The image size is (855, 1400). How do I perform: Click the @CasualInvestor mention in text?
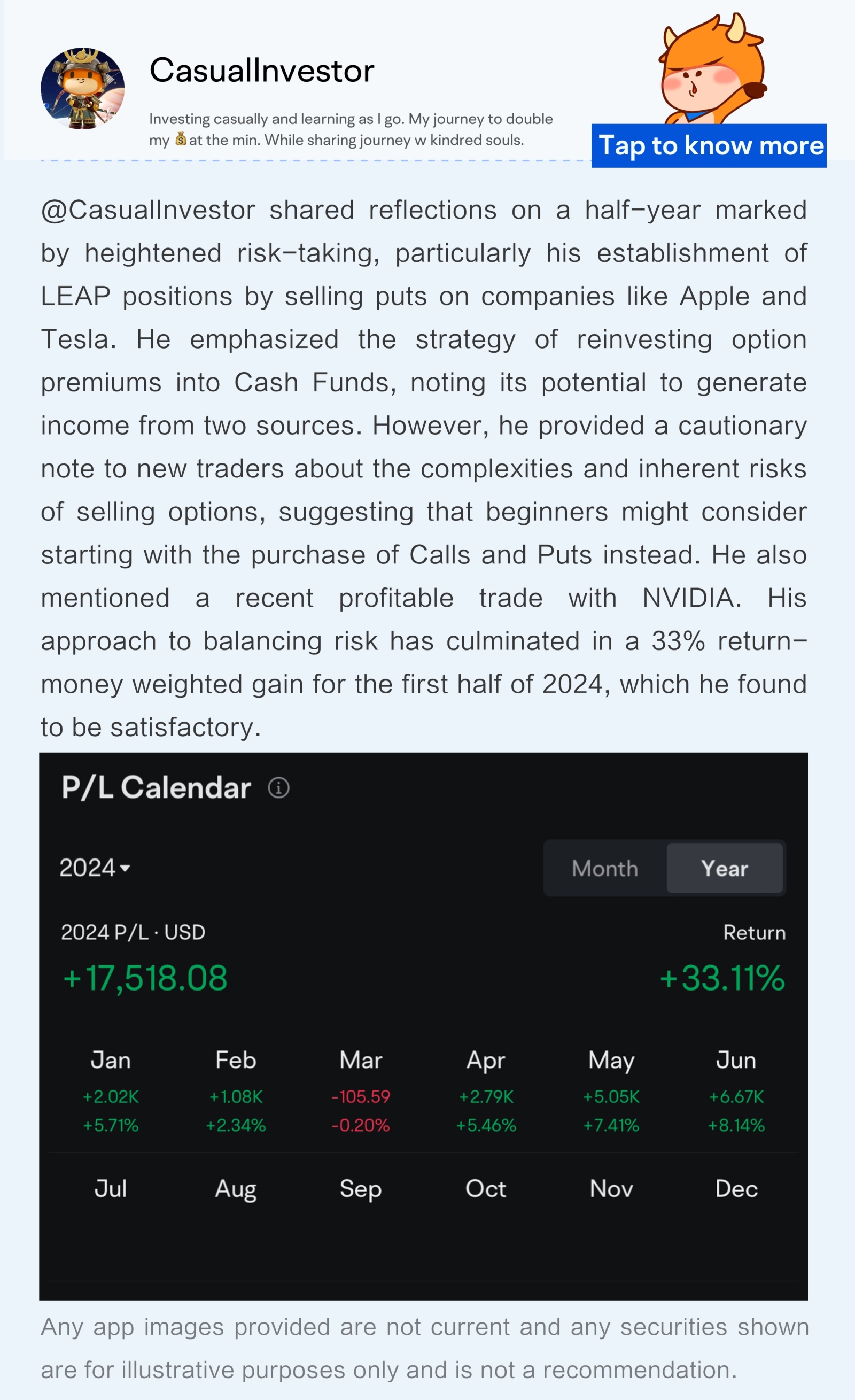click(147, 210)
